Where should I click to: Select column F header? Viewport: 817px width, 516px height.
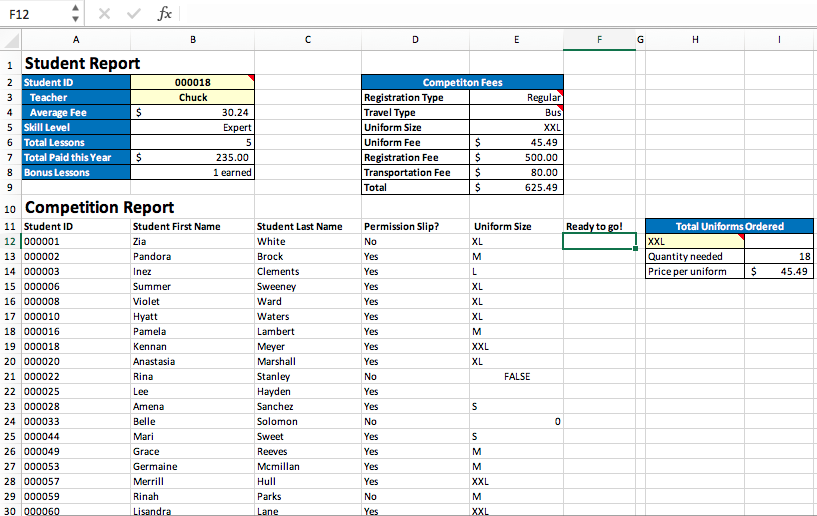point(599,40)
